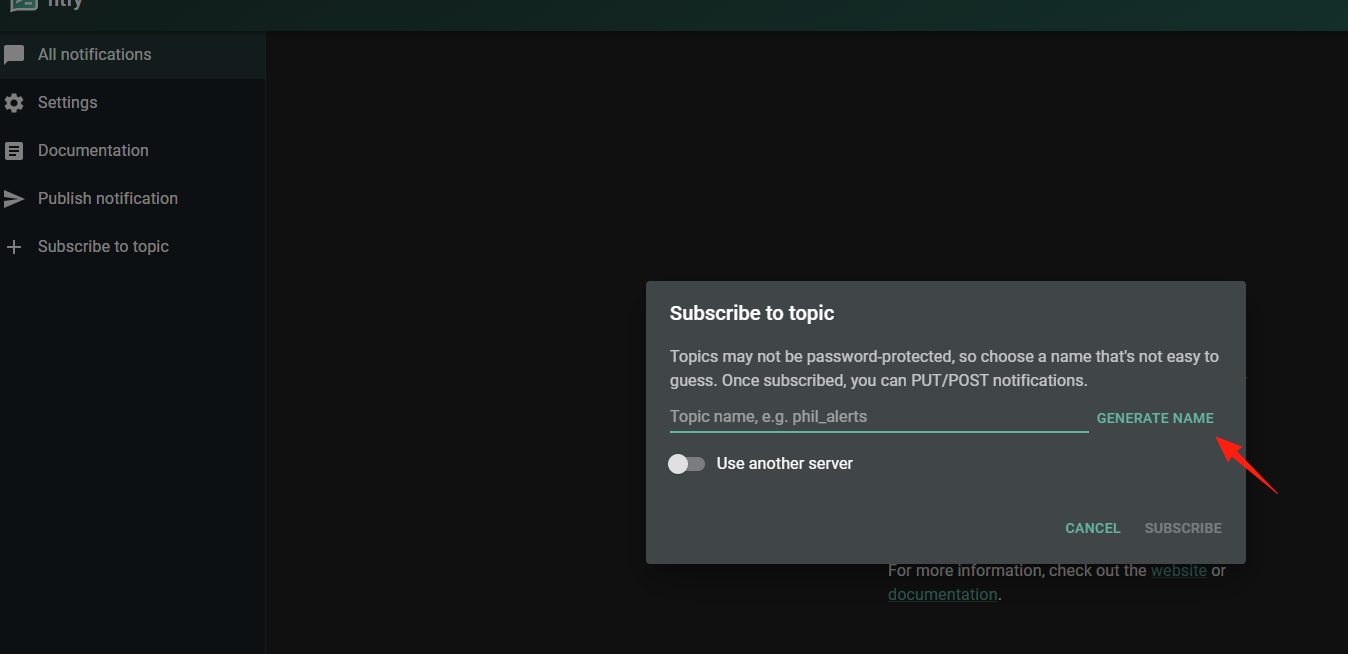Click the Subscribe to topic dialog title

[752, 313]
